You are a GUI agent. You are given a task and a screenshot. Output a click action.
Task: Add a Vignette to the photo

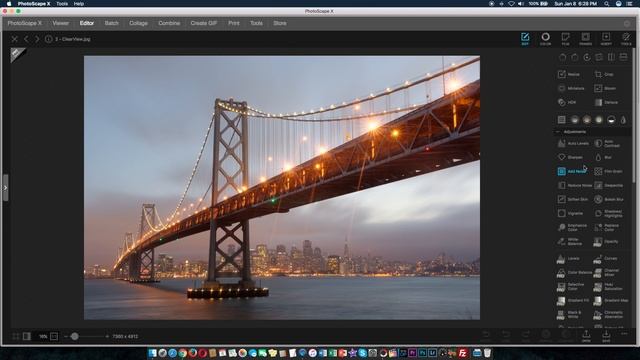(571, 213)
